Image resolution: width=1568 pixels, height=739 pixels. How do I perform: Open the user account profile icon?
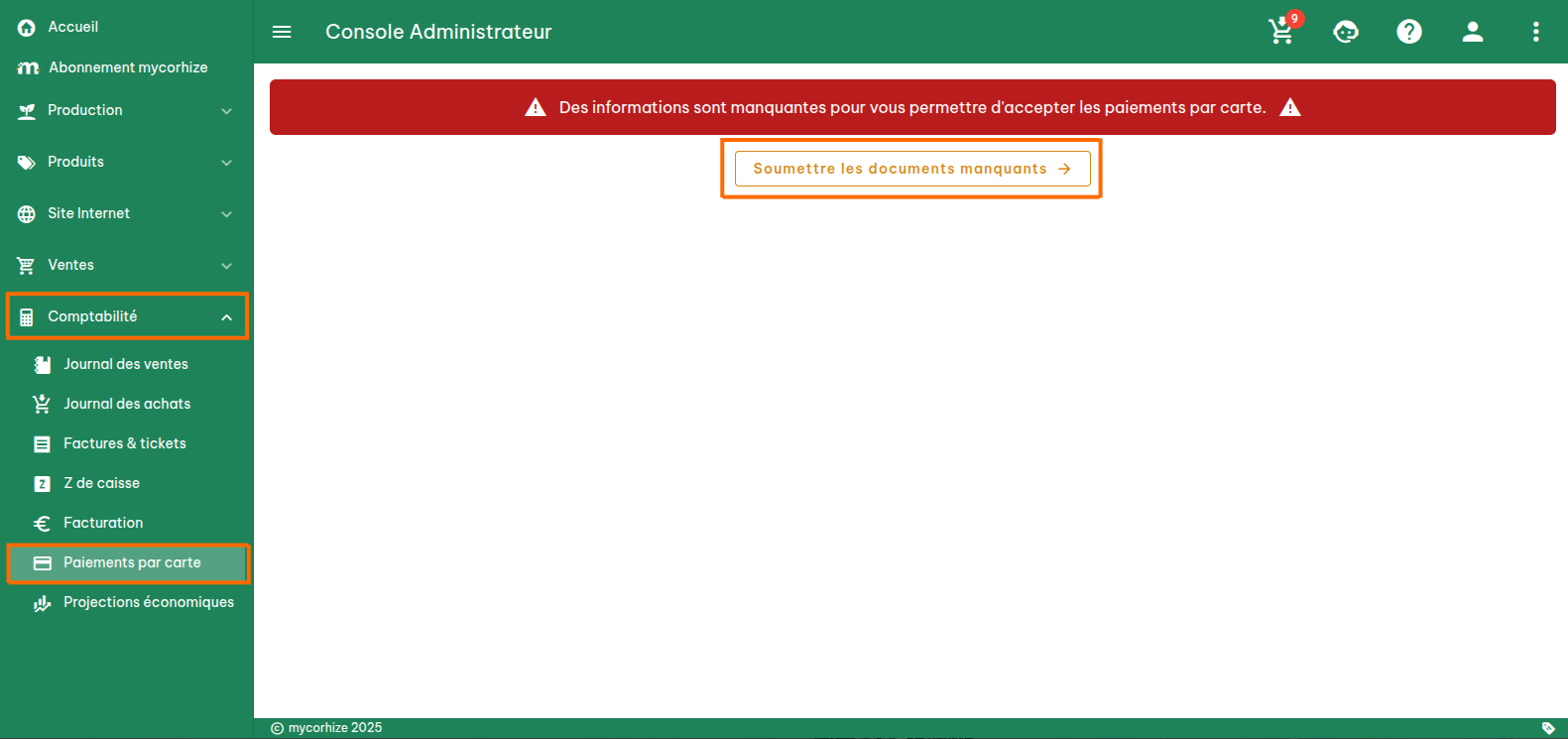click(1473, 32)
